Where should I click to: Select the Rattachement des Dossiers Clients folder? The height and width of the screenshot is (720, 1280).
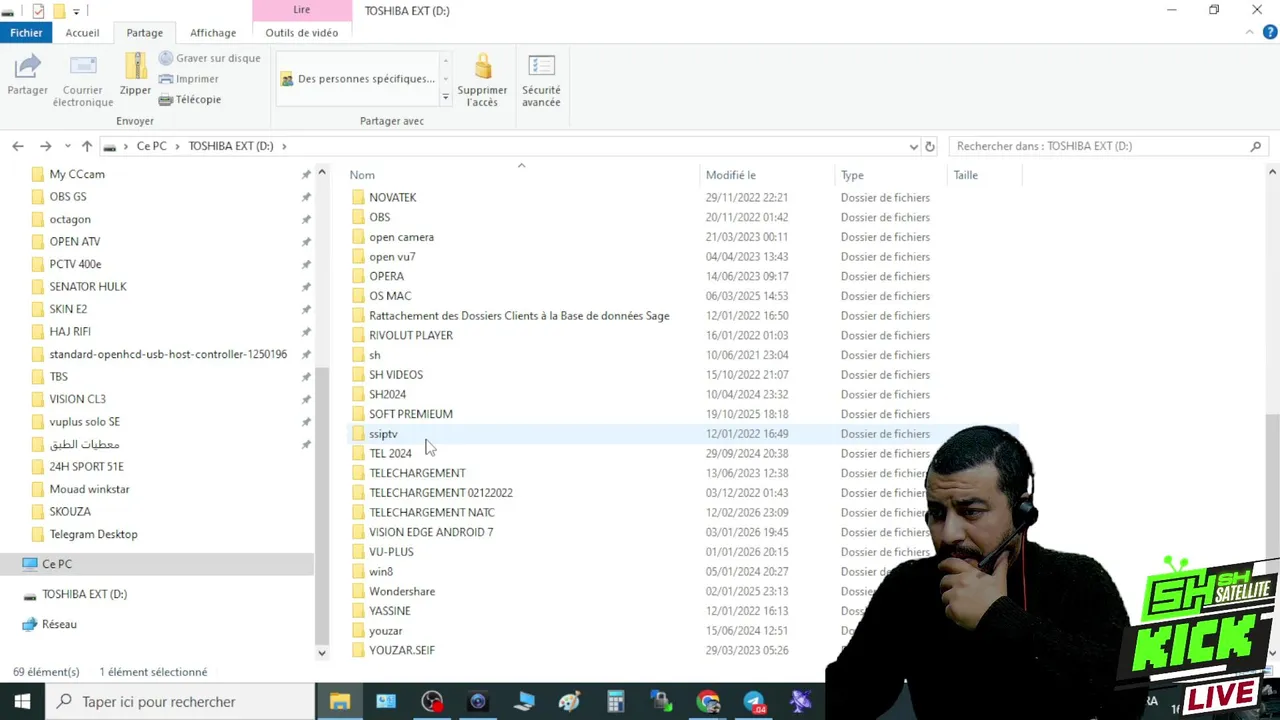(x=519, y=316)
